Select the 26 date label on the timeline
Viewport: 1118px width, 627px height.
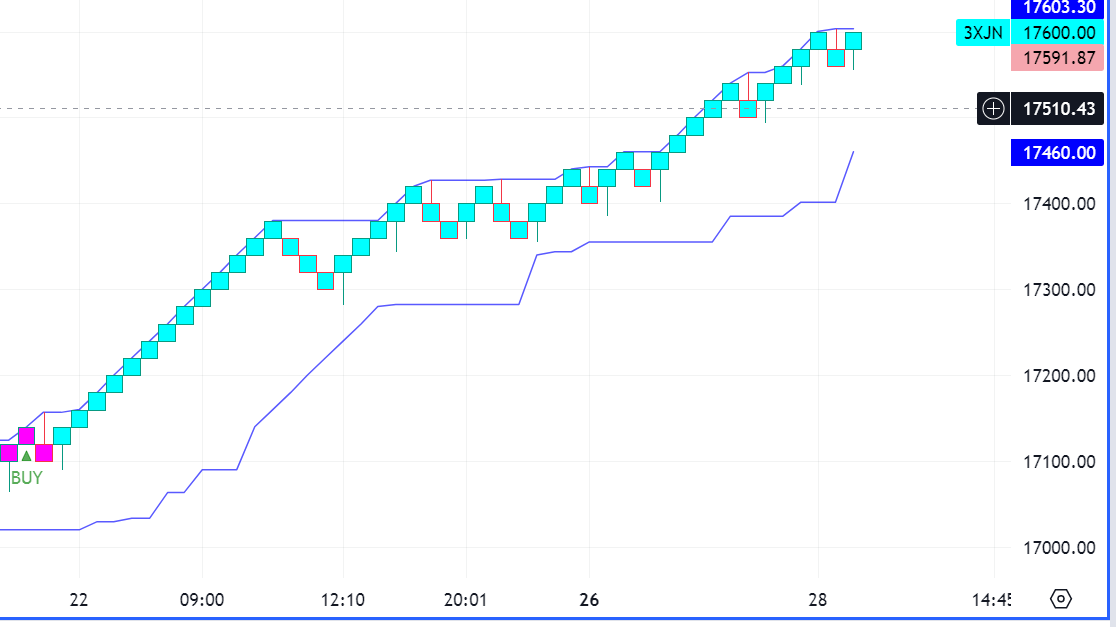(x=588, y=600)
